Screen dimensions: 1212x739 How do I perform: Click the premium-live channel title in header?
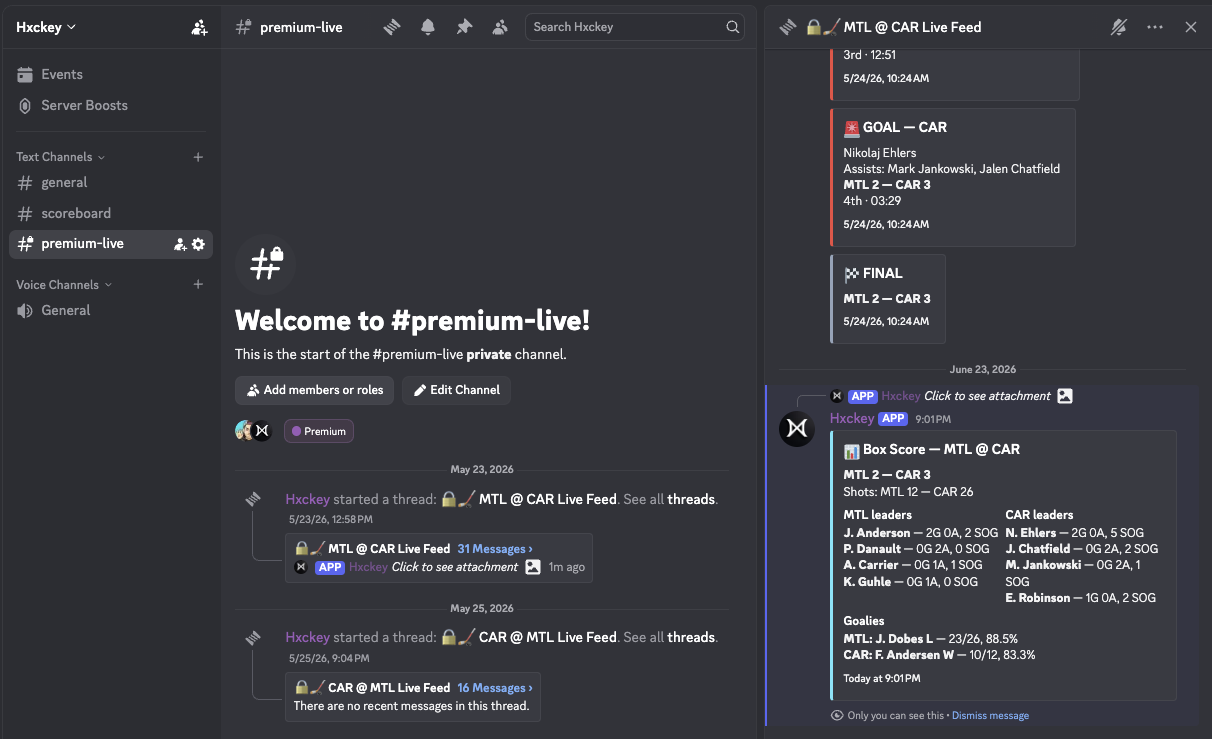click(301, 27)
